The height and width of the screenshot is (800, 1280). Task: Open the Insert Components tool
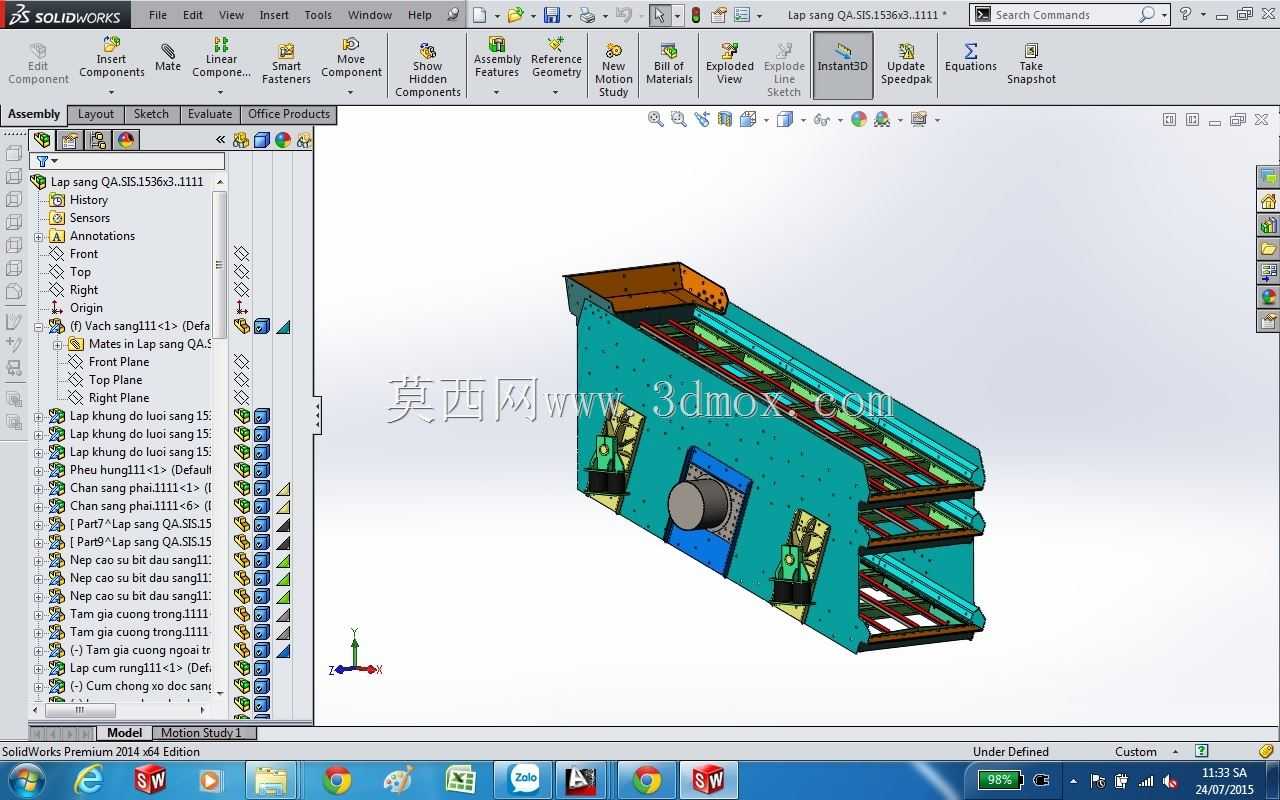(x=112, y=58)
